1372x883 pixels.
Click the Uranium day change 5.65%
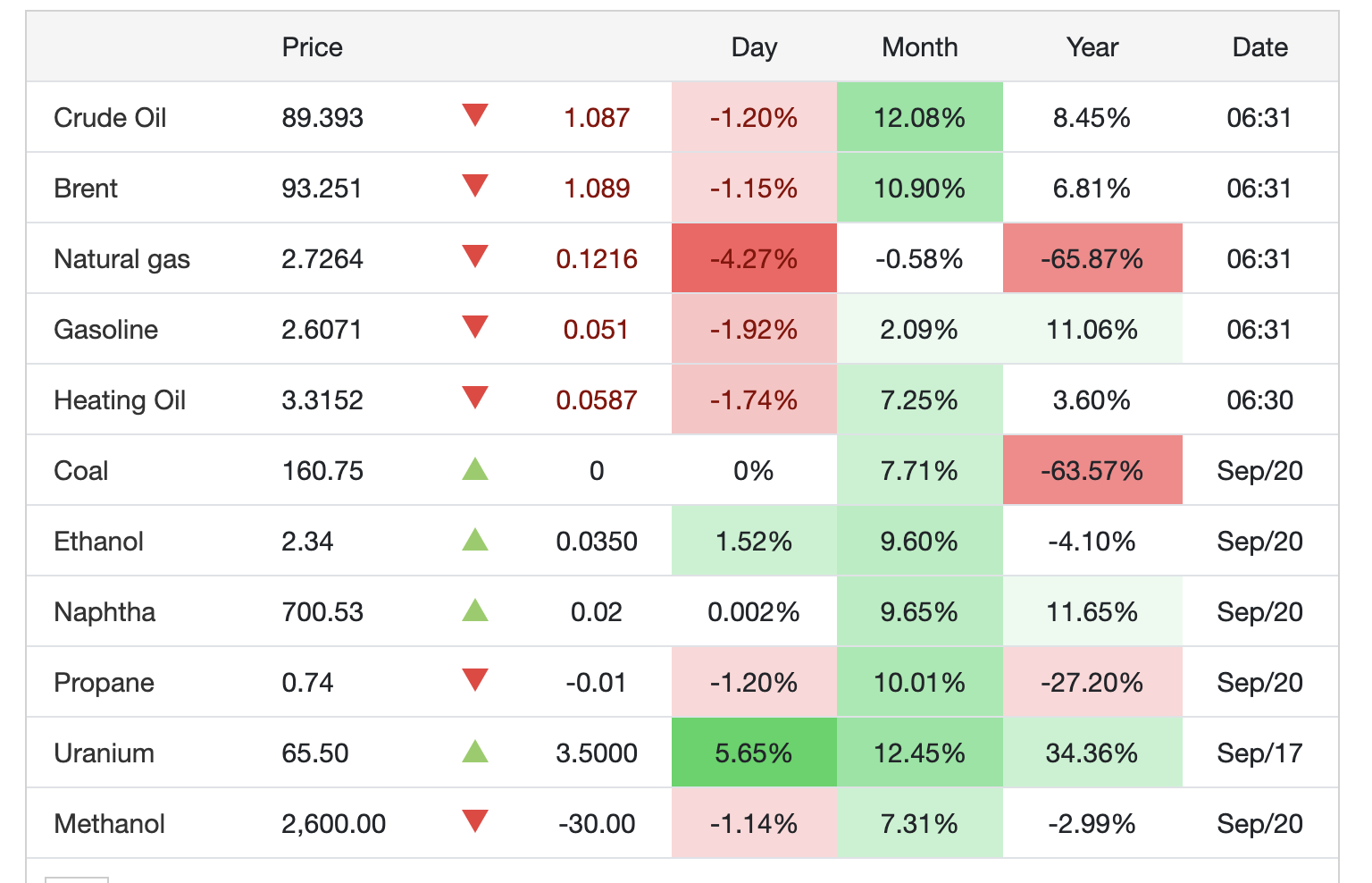(x=754, y=753)
